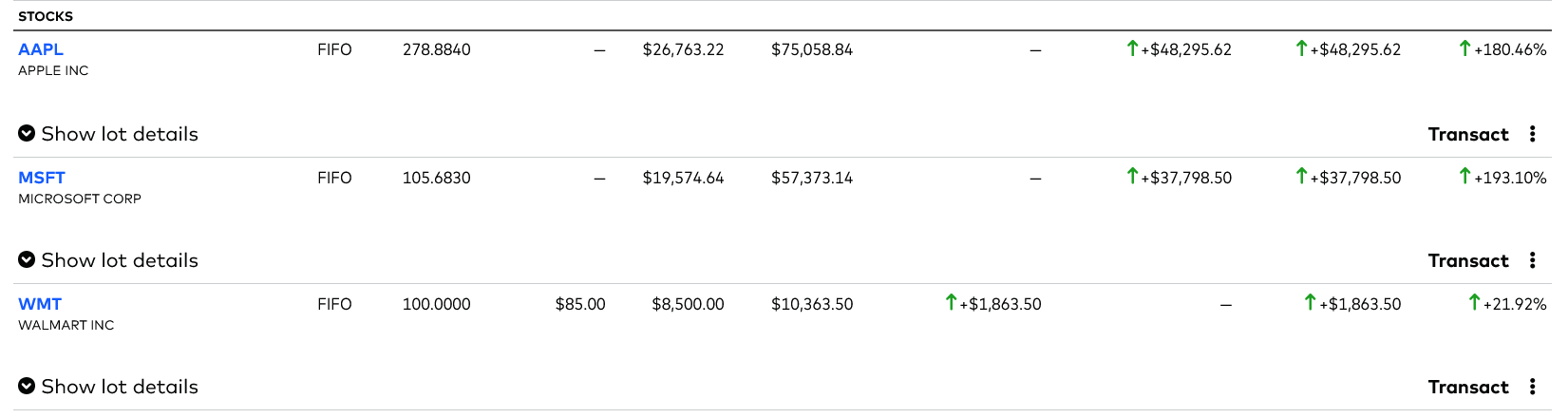Open the AAPL stock ticker link

41,49
